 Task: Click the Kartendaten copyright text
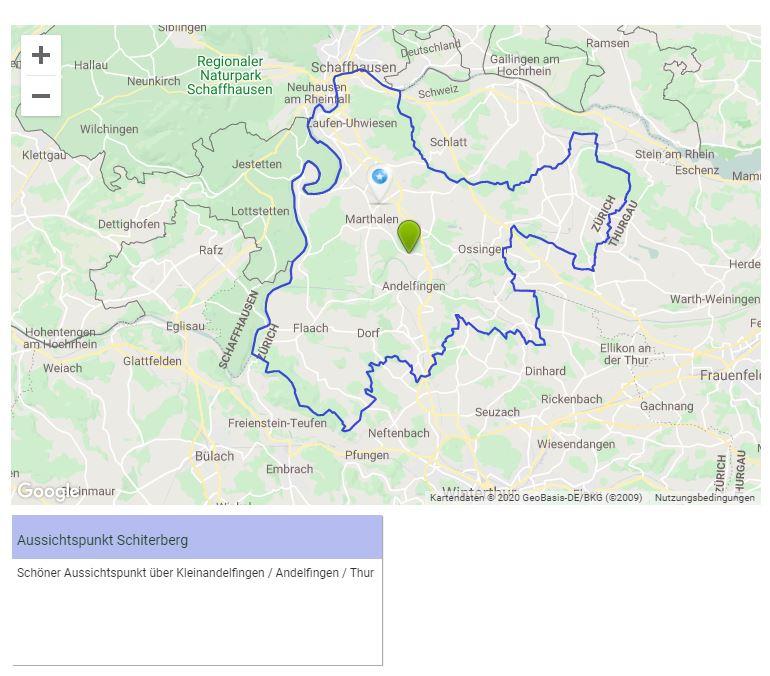(536, 498)
